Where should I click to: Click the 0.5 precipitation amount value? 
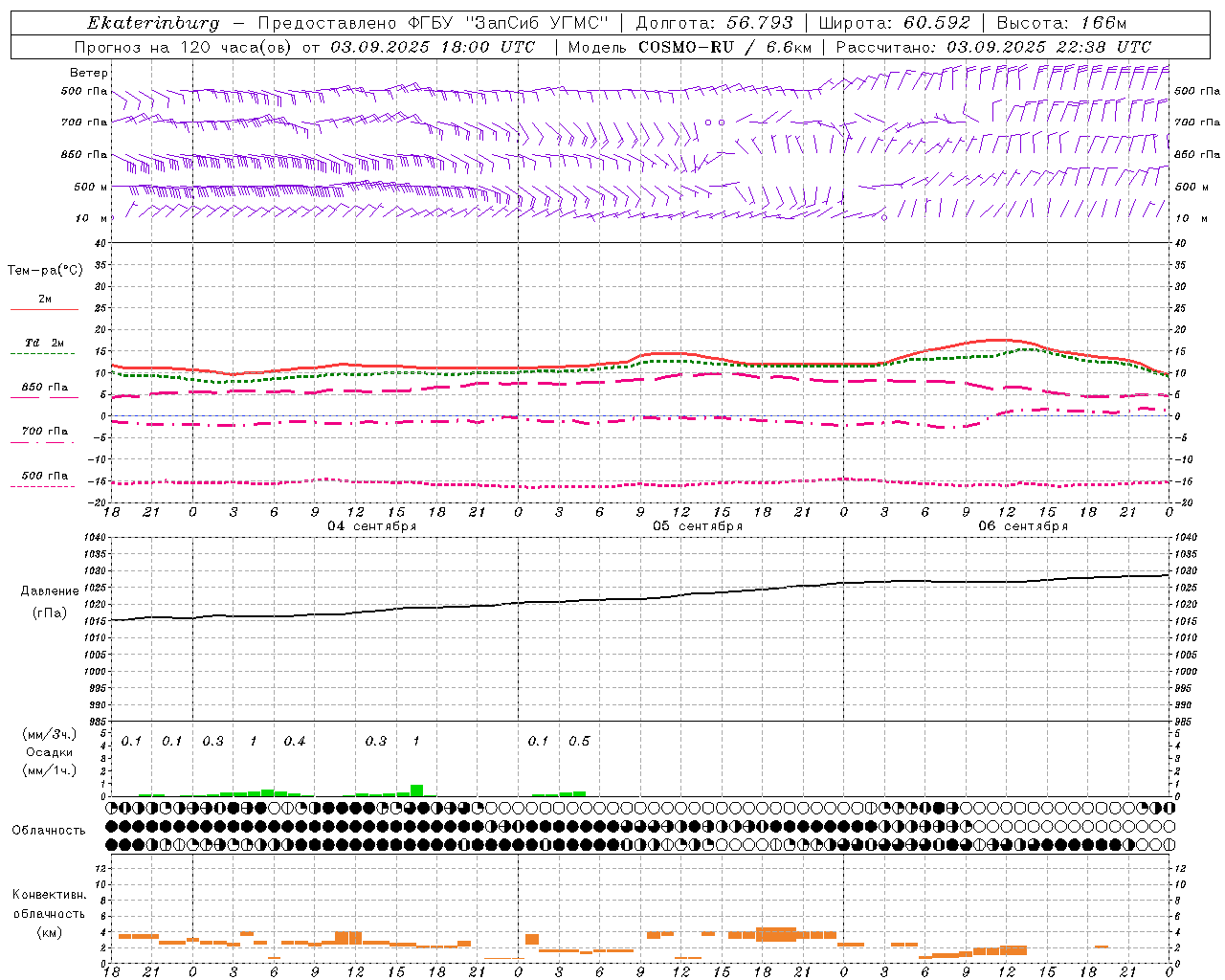(579, 742)
